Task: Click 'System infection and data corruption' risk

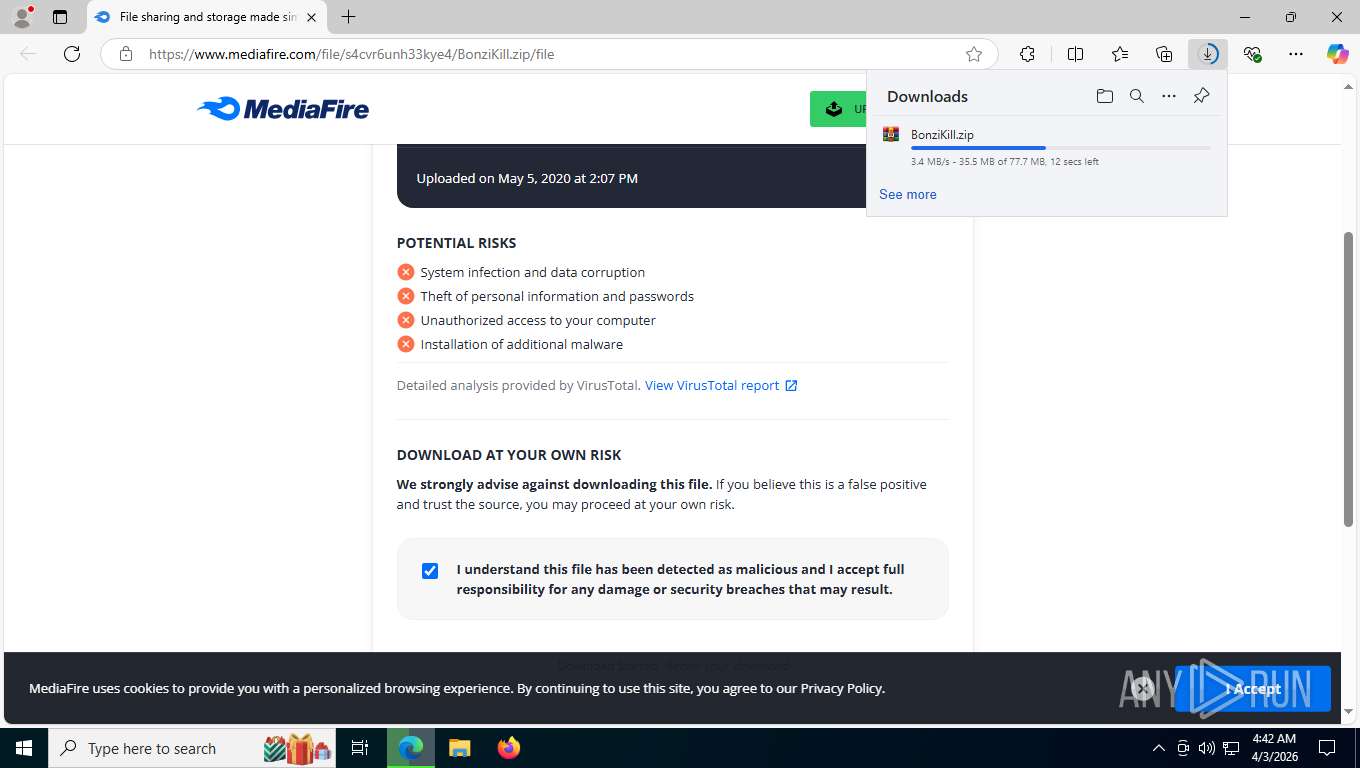Action: [532, 272]
